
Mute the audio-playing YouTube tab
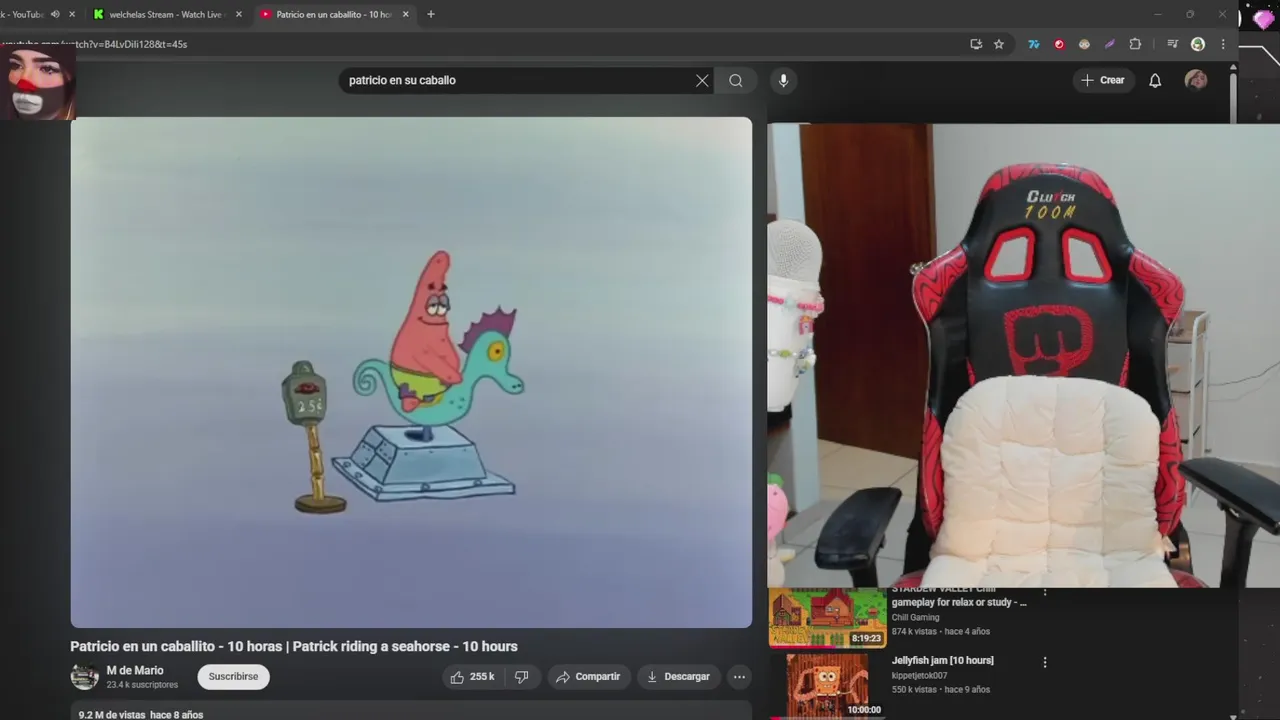click(x=55, y=14)
